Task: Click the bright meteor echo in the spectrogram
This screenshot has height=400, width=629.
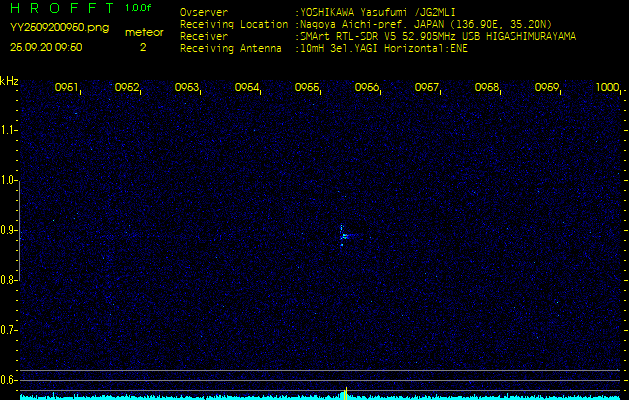Action: (x=344, y=236)
